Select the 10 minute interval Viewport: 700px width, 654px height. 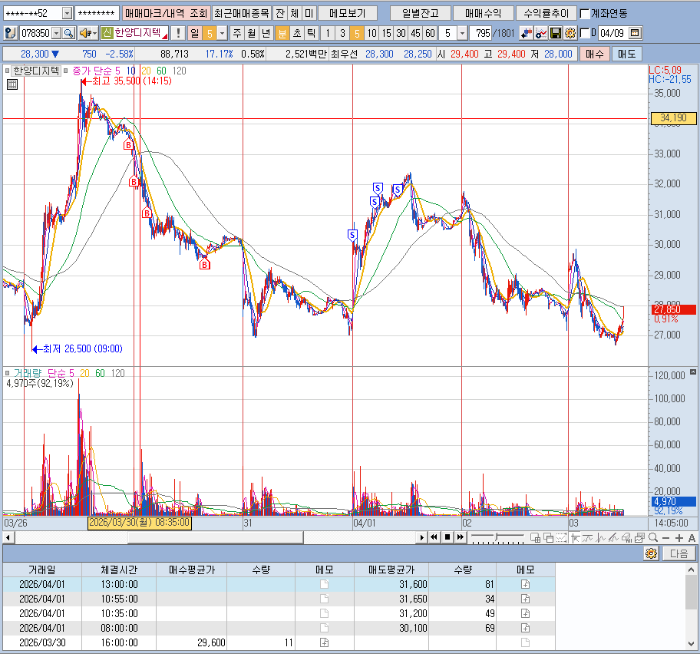pyautogui.click(x=371, y=33)
